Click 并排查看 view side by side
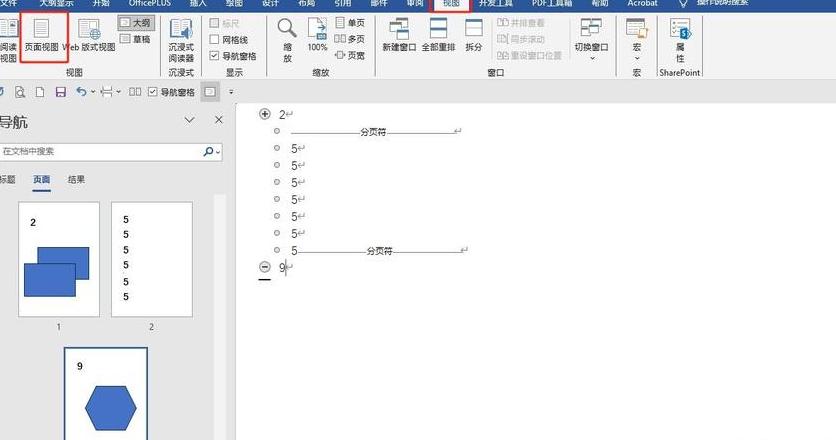 pos(521,23)
